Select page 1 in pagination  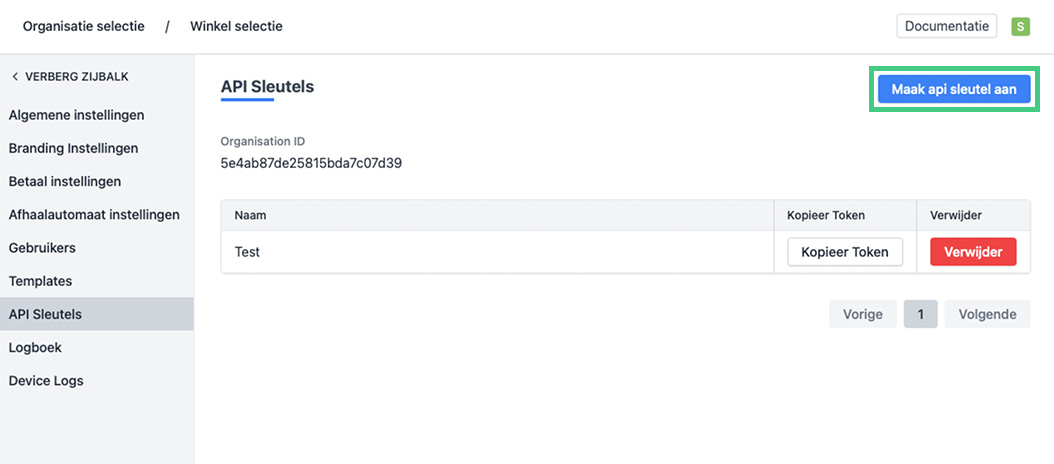point(920,314)
